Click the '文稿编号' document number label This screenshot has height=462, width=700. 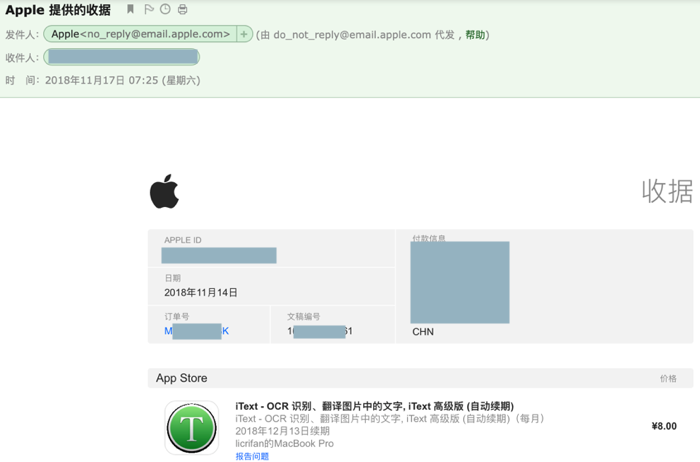pyautogui.click(x=304, y=316)
